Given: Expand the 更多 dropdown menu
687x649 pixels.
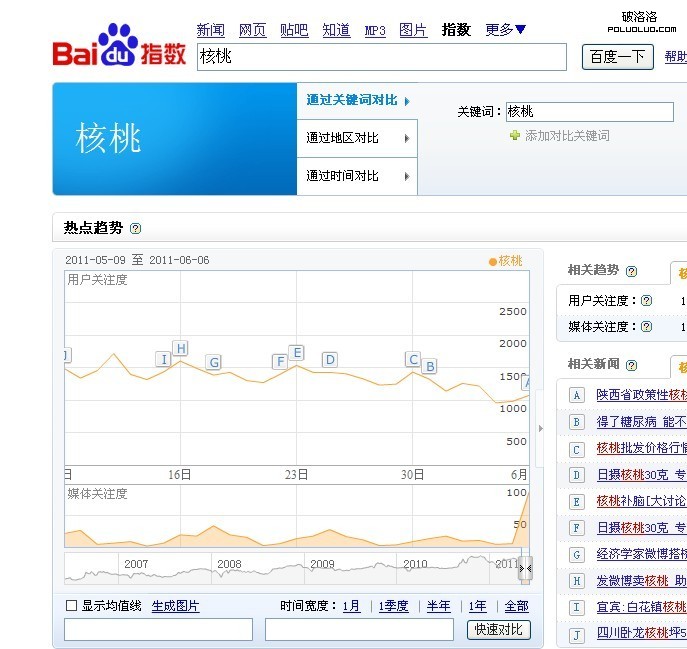Looking at the screenshot, I should point(506,30).
